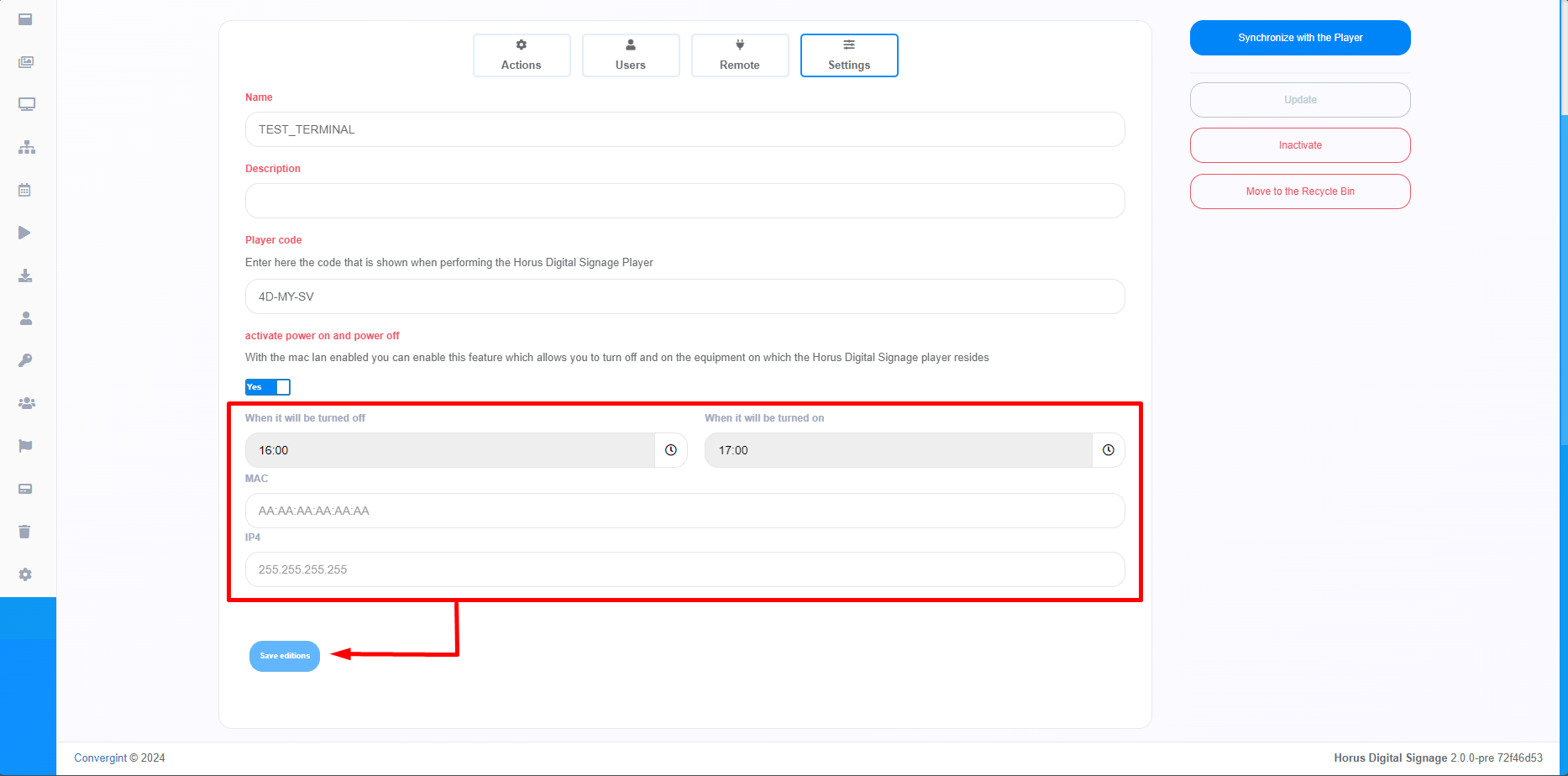The width and height of the screenshot is (1568, 776).
Task: Toggle the power on/off Yes switch
Action: point(267,387)
